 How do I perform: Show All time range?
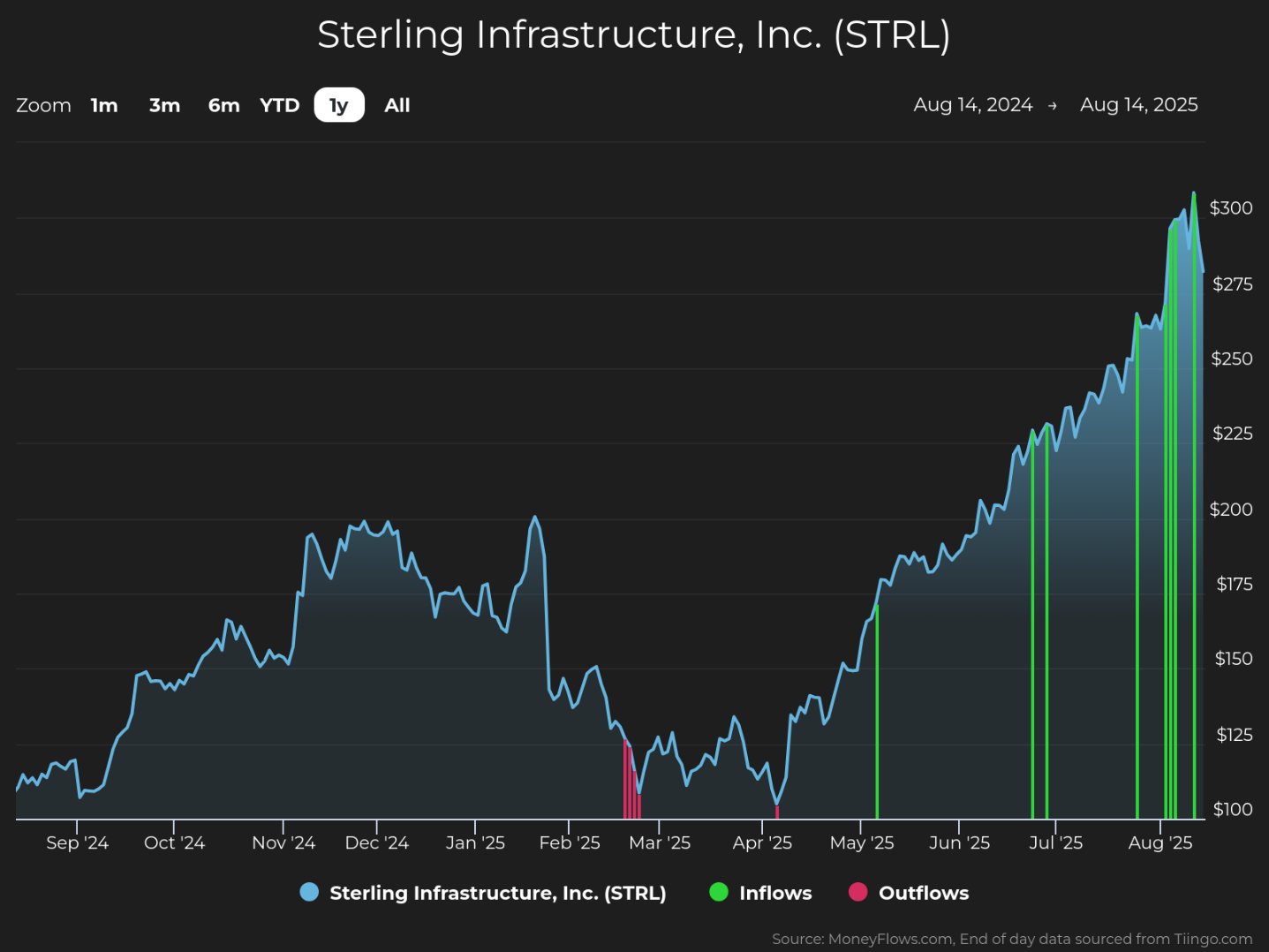tap(397, 105)
